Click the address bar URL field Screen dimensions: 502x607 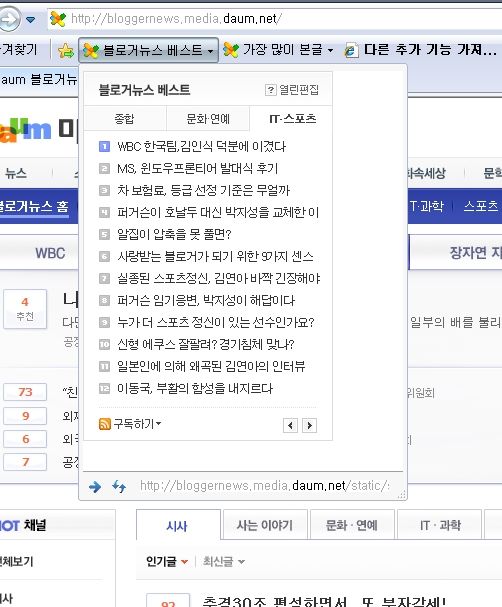[x=275, y=19]
